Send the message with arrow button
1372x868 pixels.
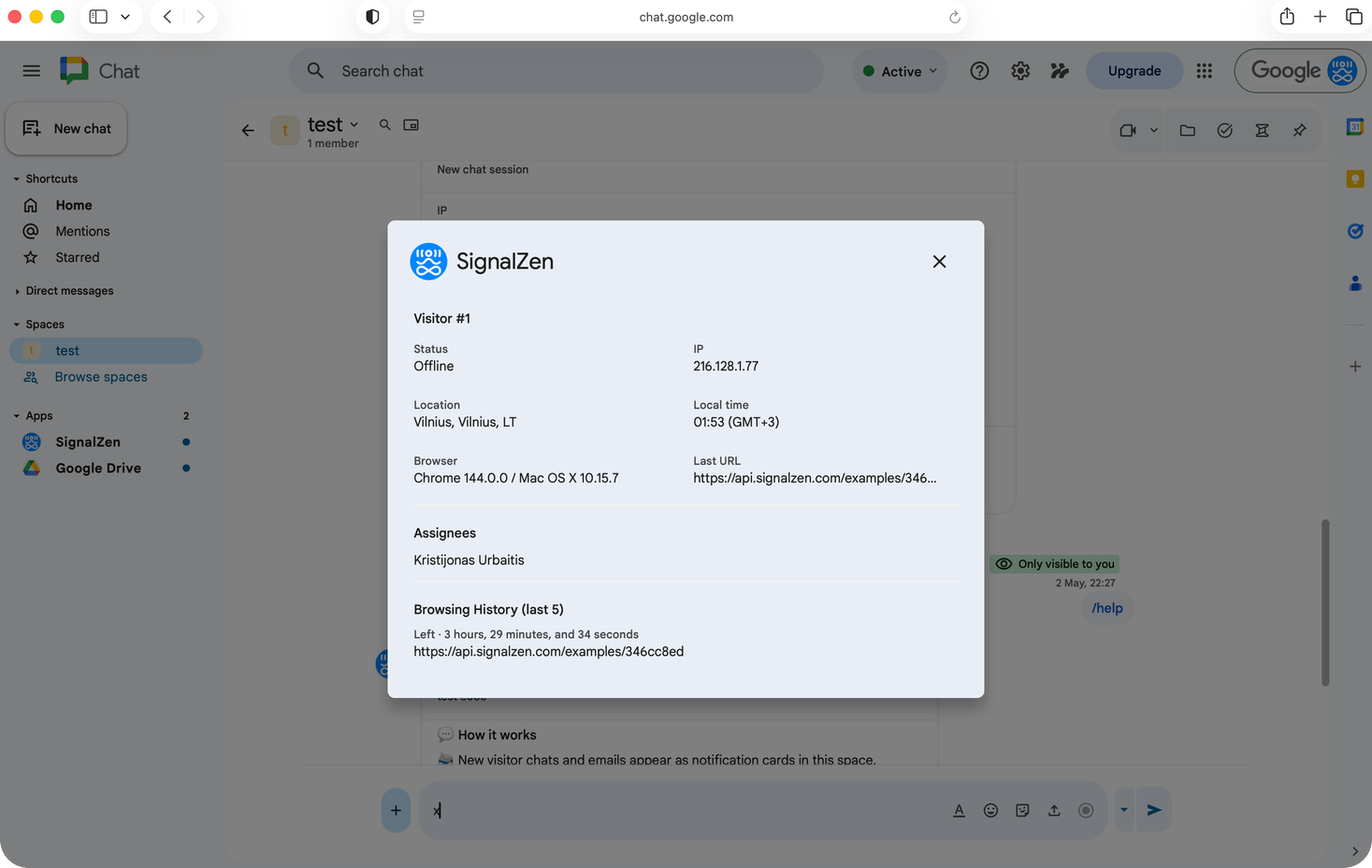click(1154, 811)
